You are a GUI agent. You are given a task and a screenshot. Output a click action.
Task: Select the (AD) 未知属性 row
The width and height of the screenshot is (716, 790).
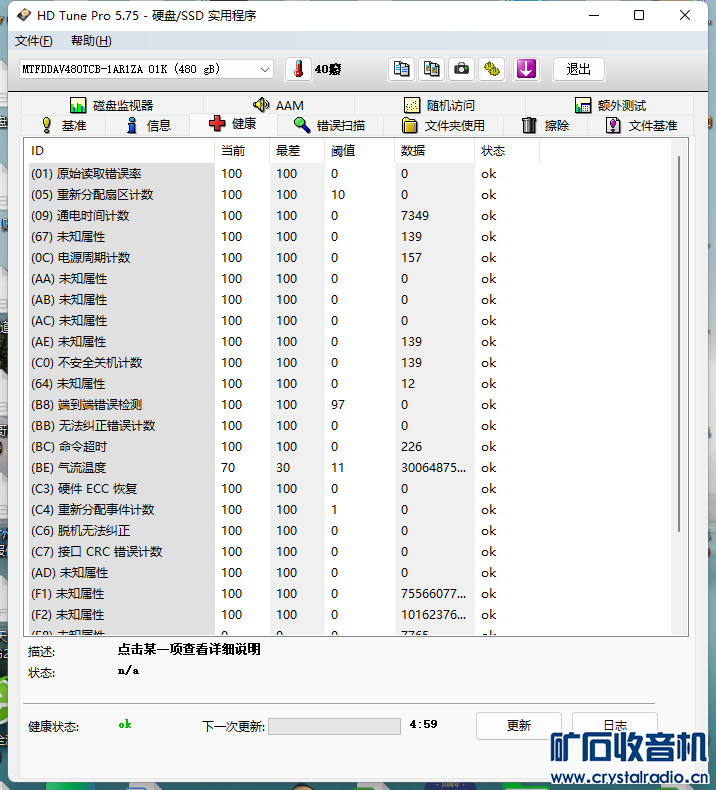[349, 573]
